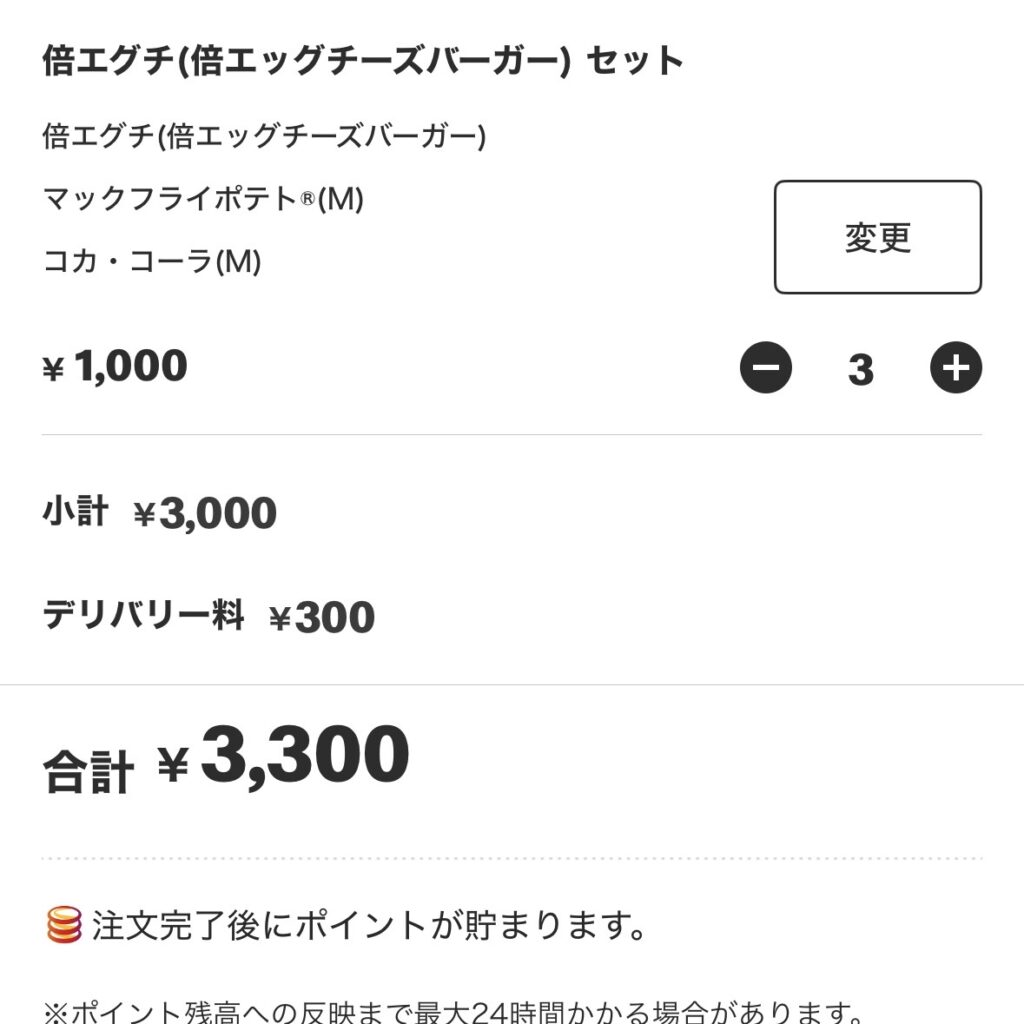Tap the デリバリー料 label
This screenshot has height=1024, width=1024.
point(143,615)
